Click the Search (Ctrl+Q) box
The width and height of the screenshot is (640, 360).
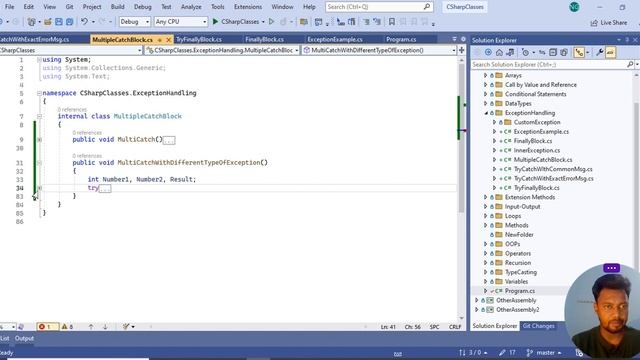tap(379, 7)
